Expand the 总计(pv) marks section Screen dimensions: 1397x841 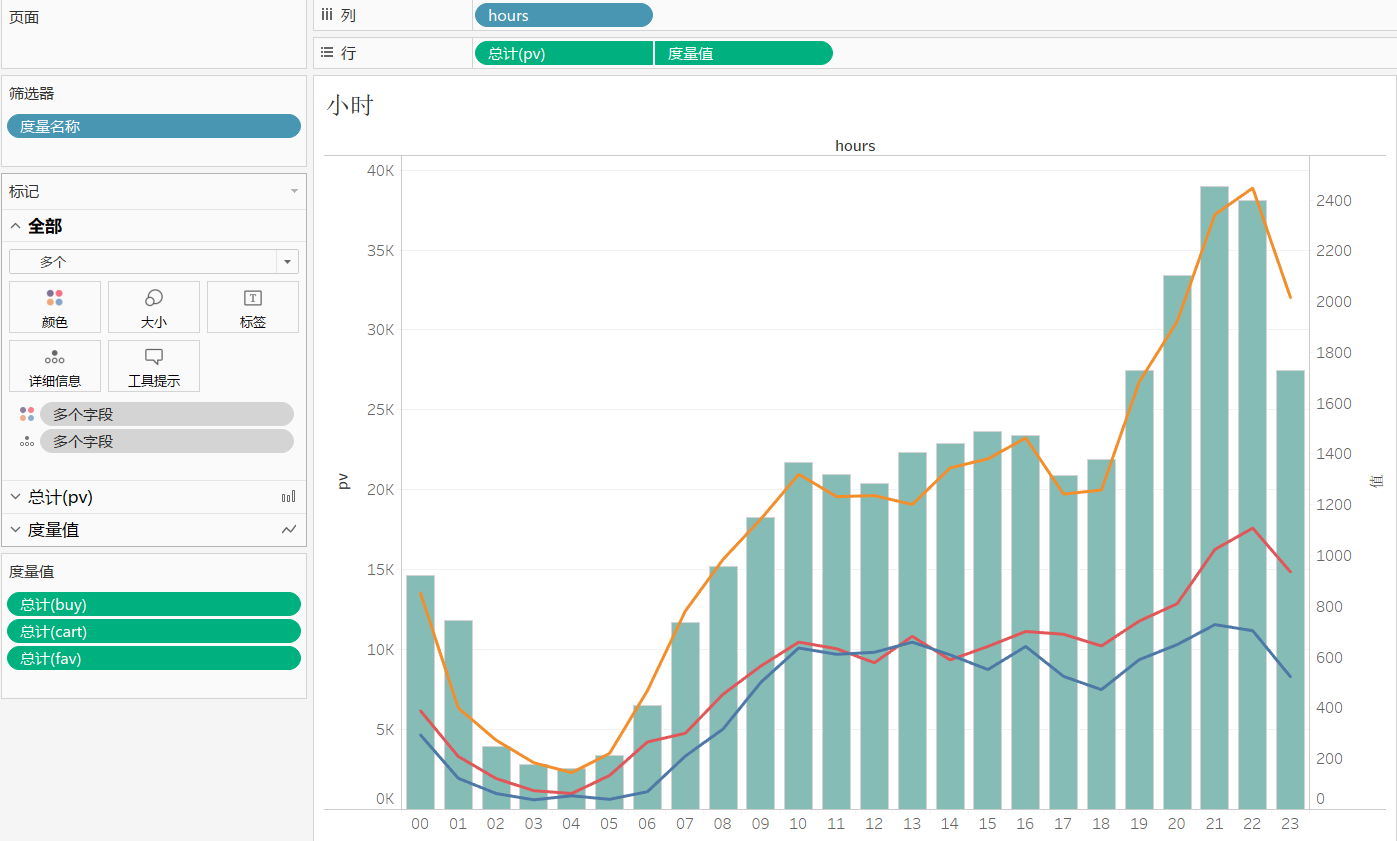pyautogui.click(x=16, y=497)
